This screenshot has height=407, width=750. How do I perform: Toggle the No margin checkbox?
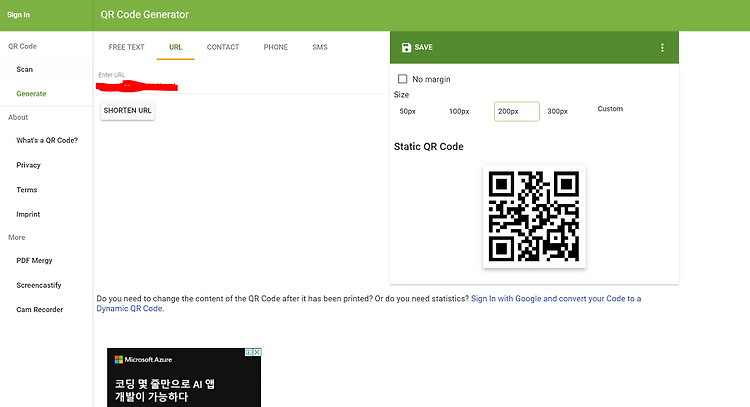403,79
